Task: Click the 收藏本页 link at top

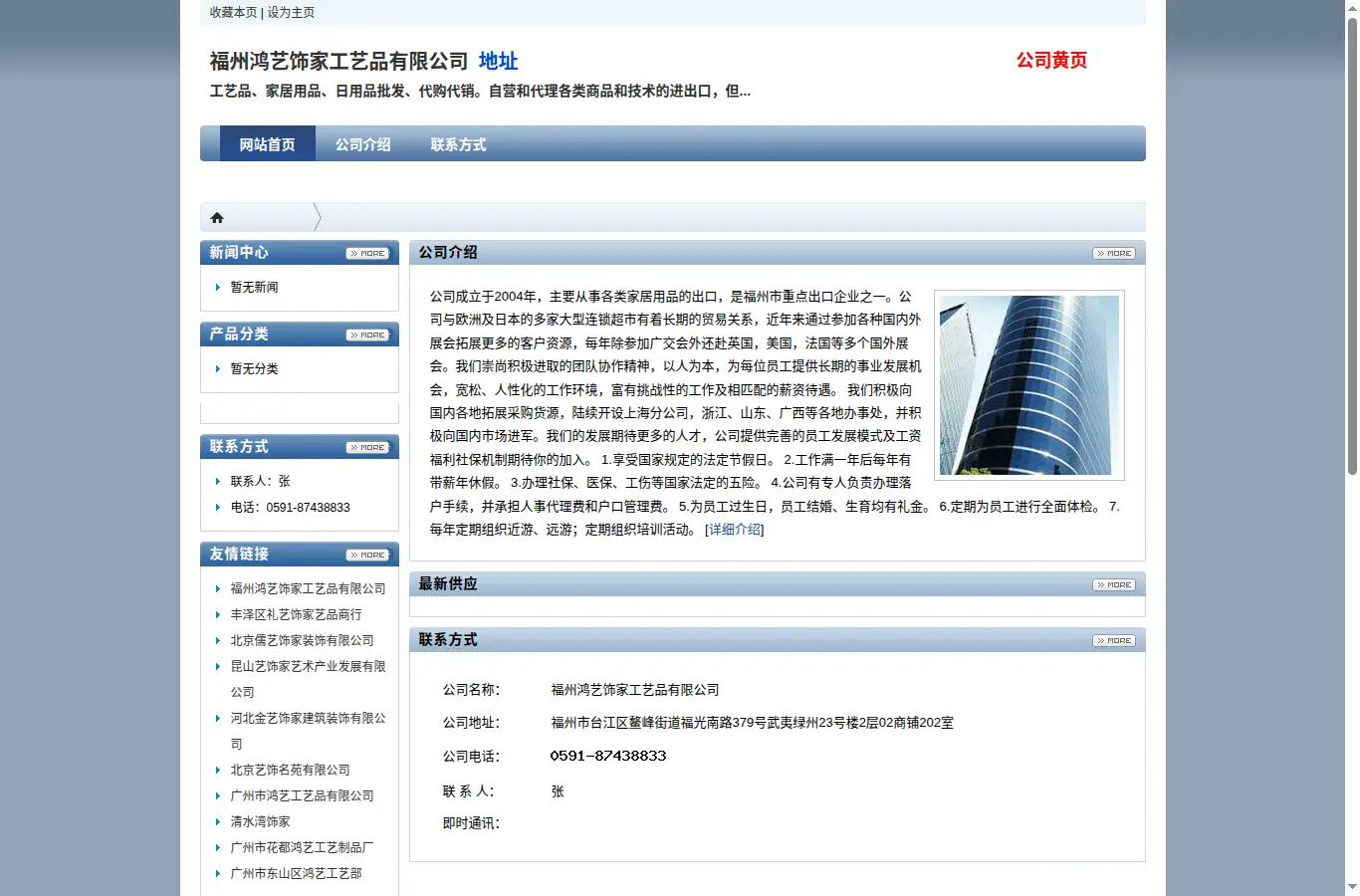Action: pos(233,12)
